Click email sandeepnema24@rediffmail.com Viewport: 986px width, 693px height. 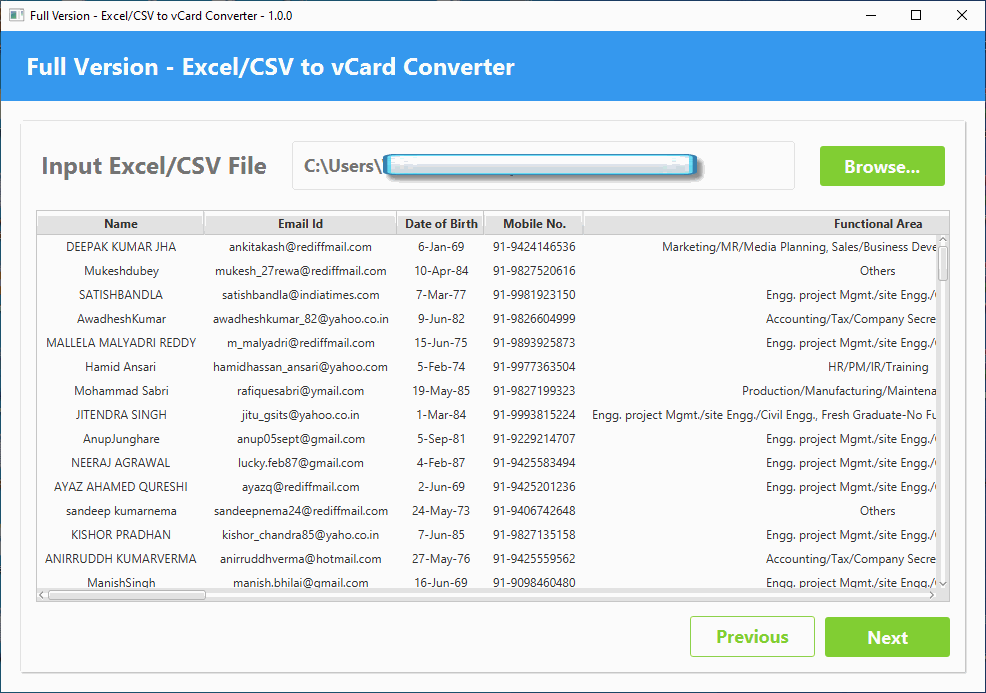pos(301,511)
